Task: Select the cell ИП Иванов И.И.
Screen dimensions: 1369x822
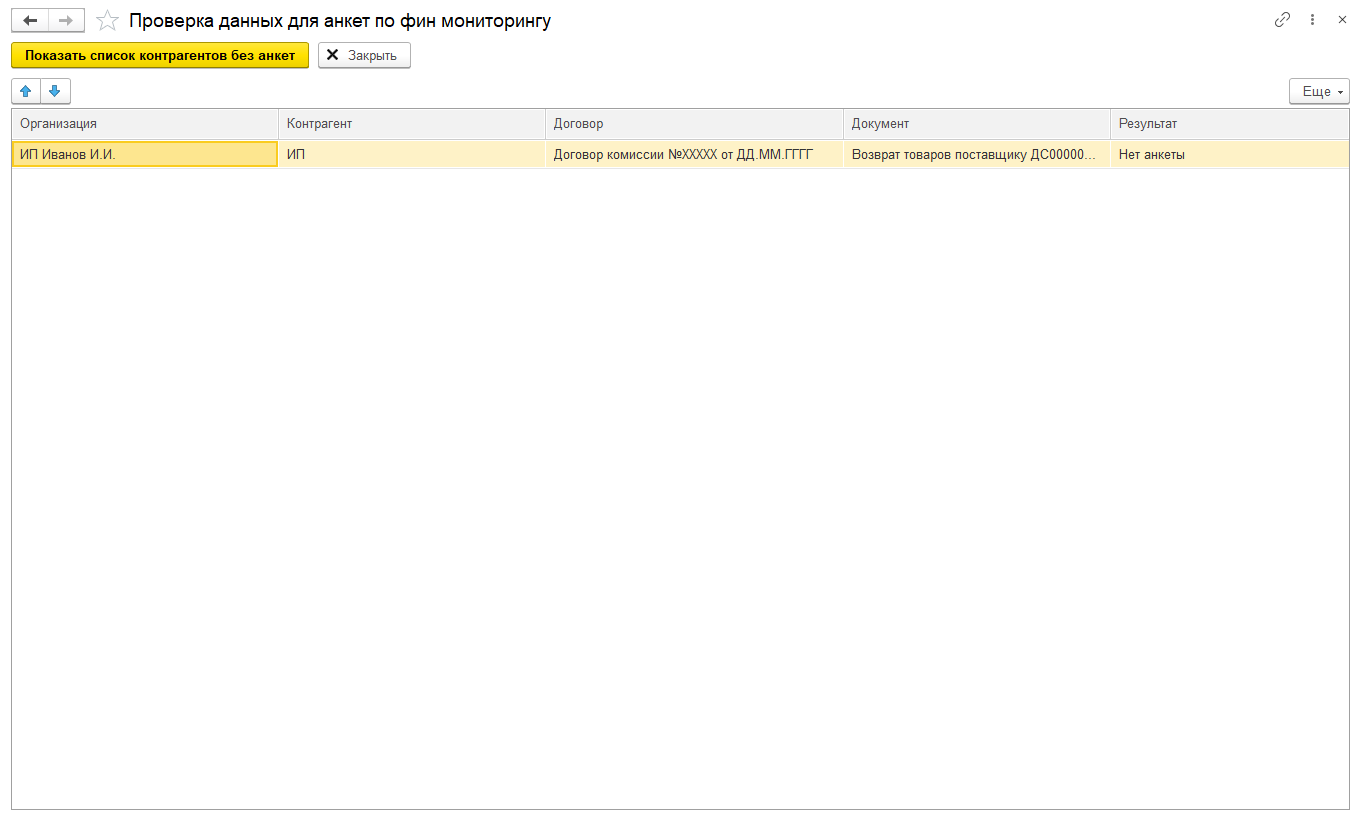Action: (x=145, y=154)
